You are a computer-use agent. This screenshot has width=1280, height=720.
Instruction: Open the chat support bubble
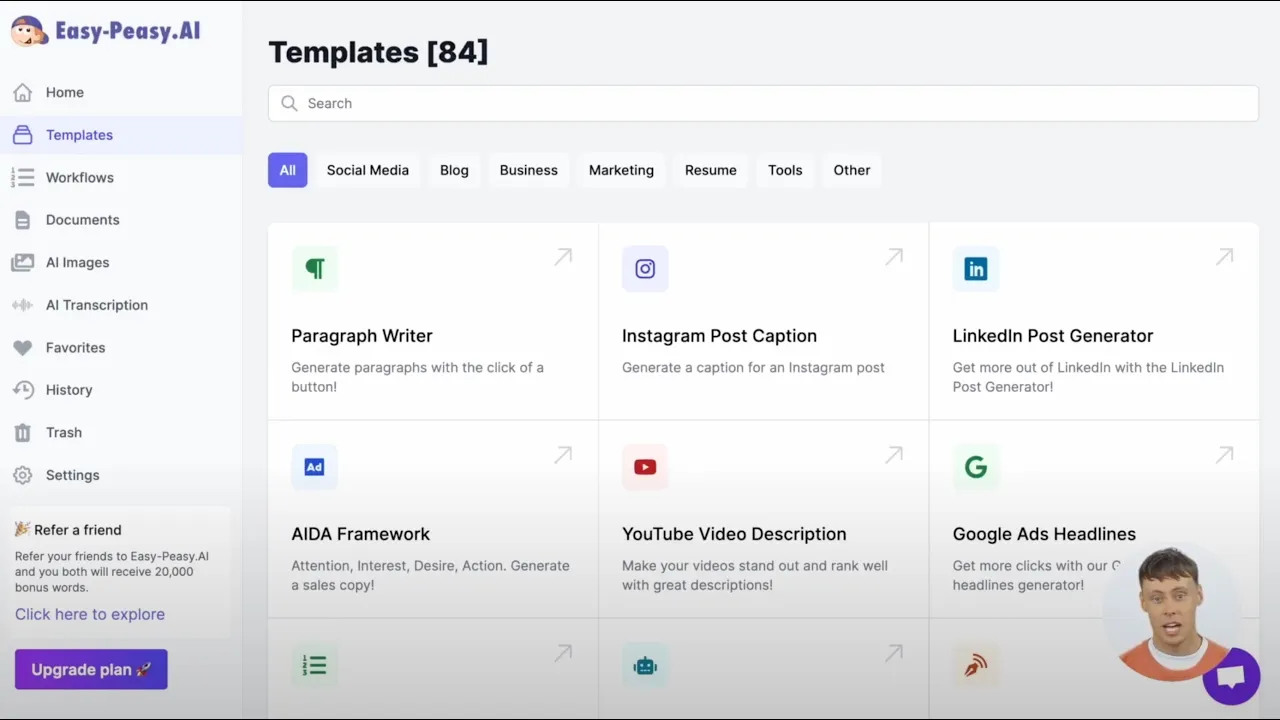tap(1231, 676)
